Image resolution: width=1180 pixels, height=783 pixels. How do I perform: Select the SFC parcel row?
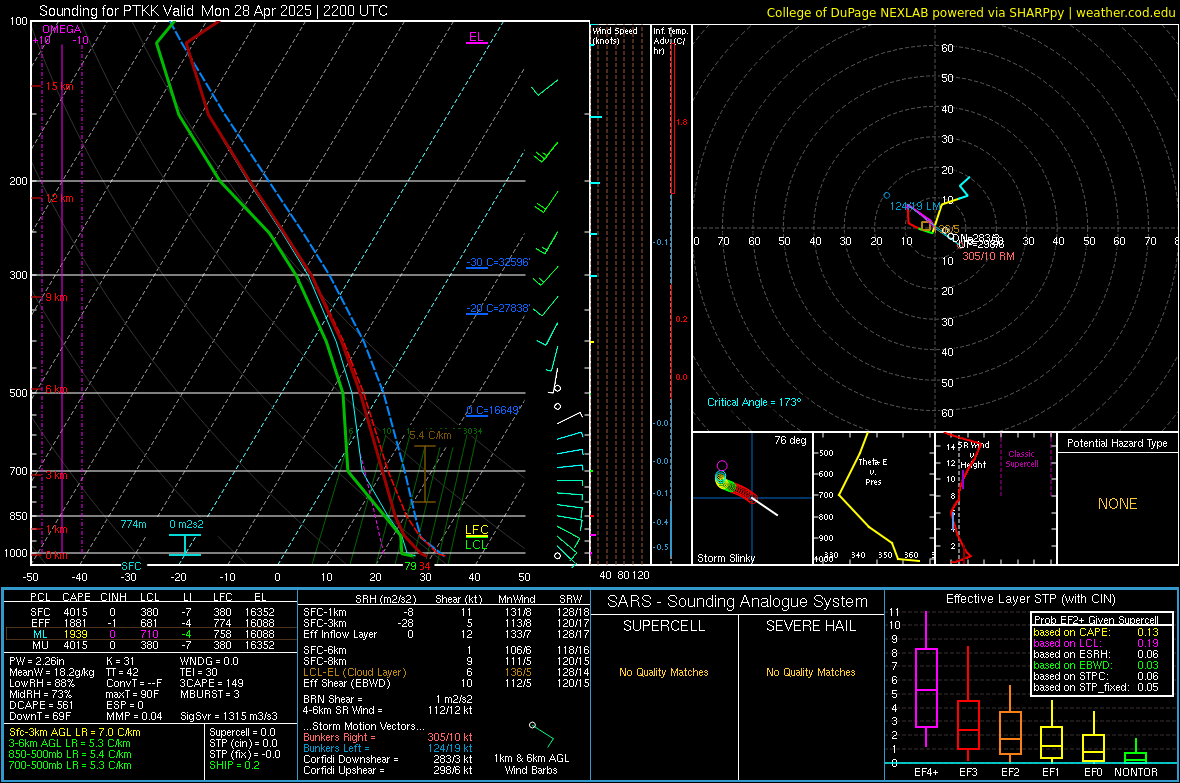(151, 612)
